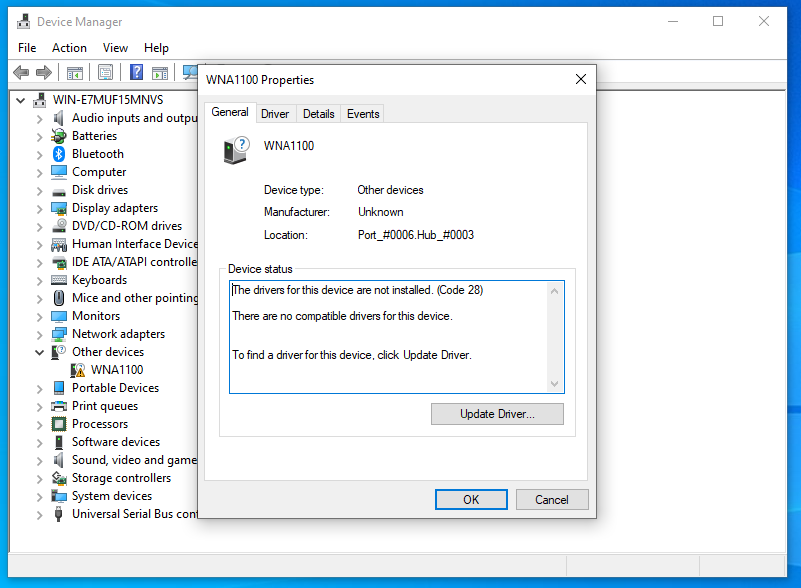Expand the Processors chevron
Image resolution: width=801 pixels, height=588 pixels.
tap(39, 425)
